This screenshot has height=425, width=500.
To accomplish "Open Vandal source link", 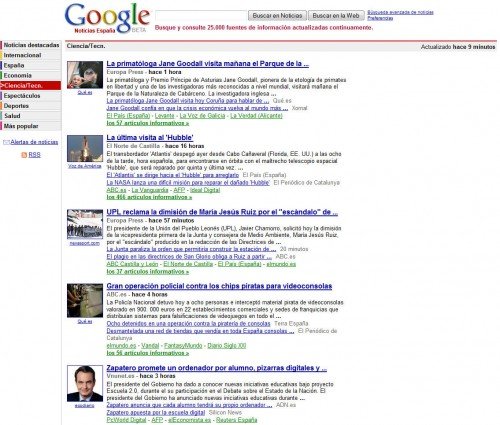I will pos(150,346).
